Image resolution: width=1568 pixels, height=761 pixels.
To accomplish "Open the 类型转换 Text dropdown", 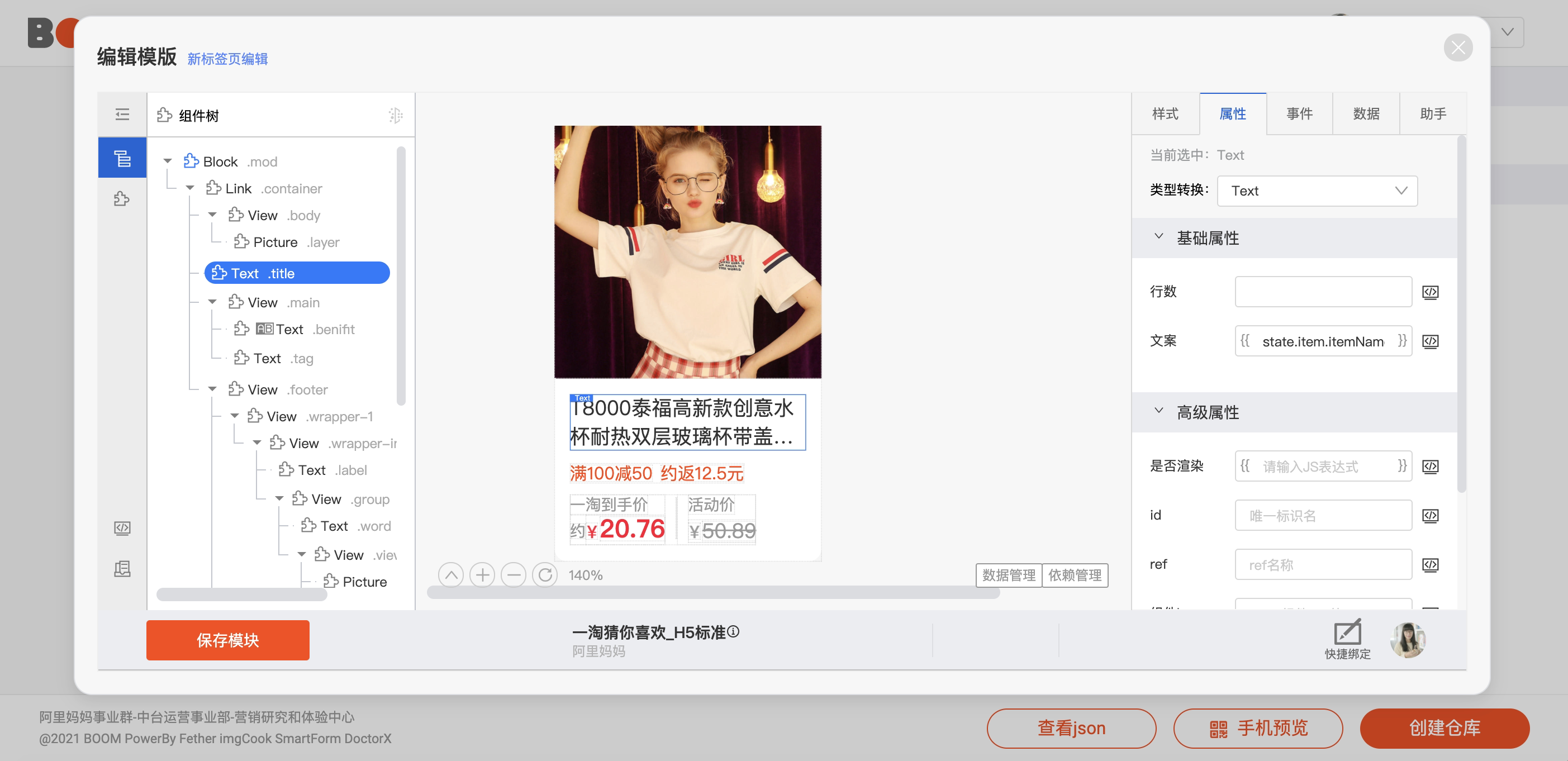I will click(x=1317, y=191).
